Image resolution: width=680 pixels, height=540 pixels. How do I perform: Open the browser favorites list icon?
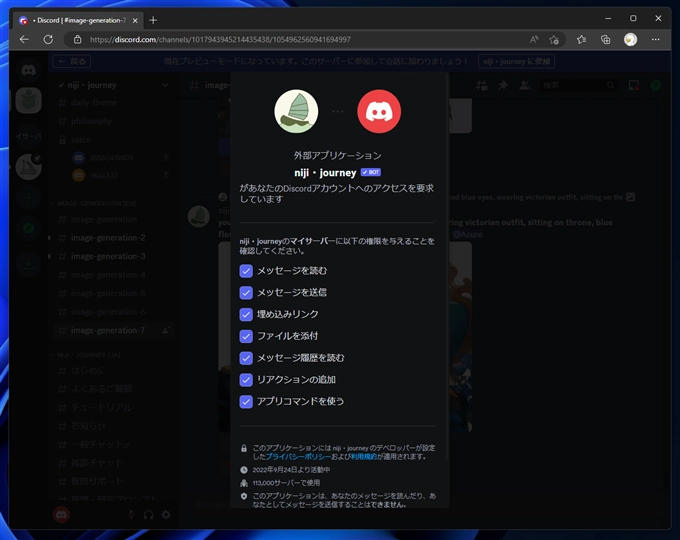[582, 39]
